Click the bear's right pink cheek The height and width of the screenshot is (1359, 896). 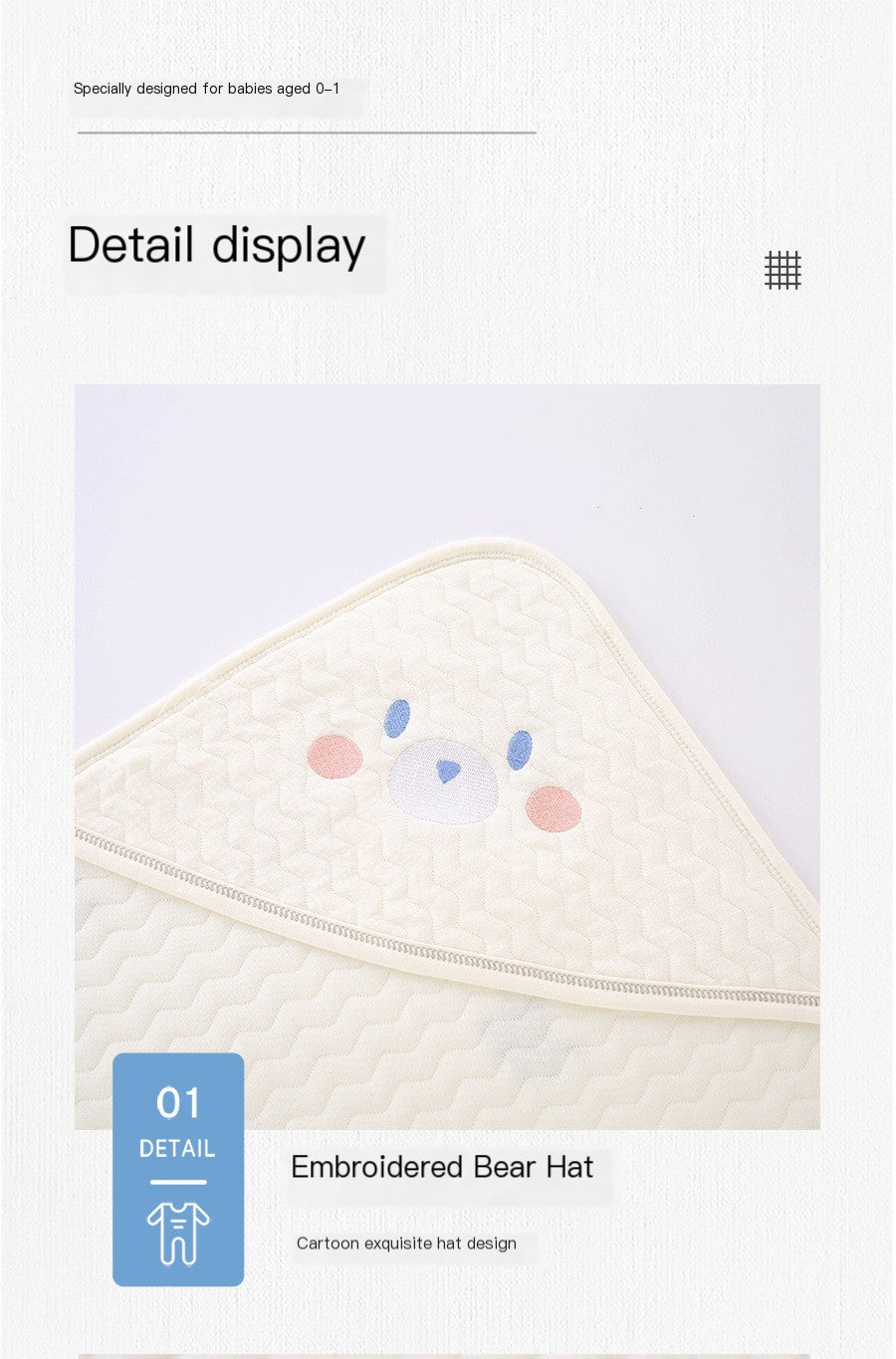click(554, 808)
